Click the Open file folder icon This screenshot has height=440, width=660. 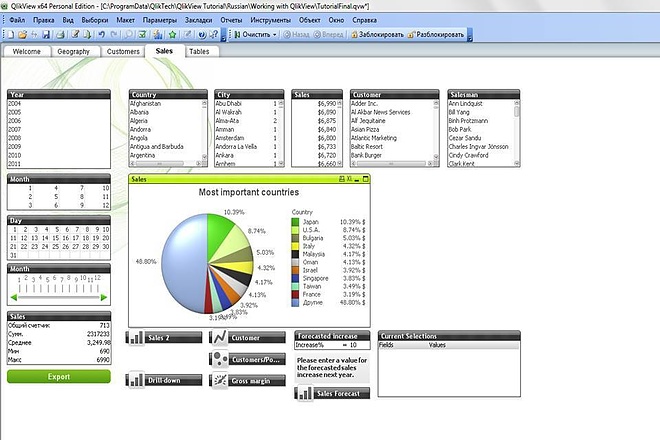pos(22,35)
